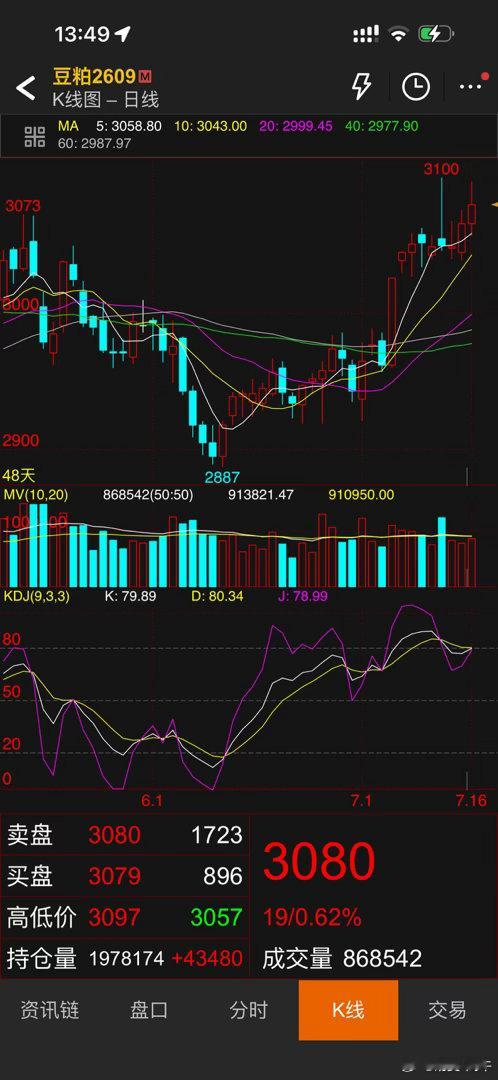
Task: Go back using the left chevron
Action: 25,88
